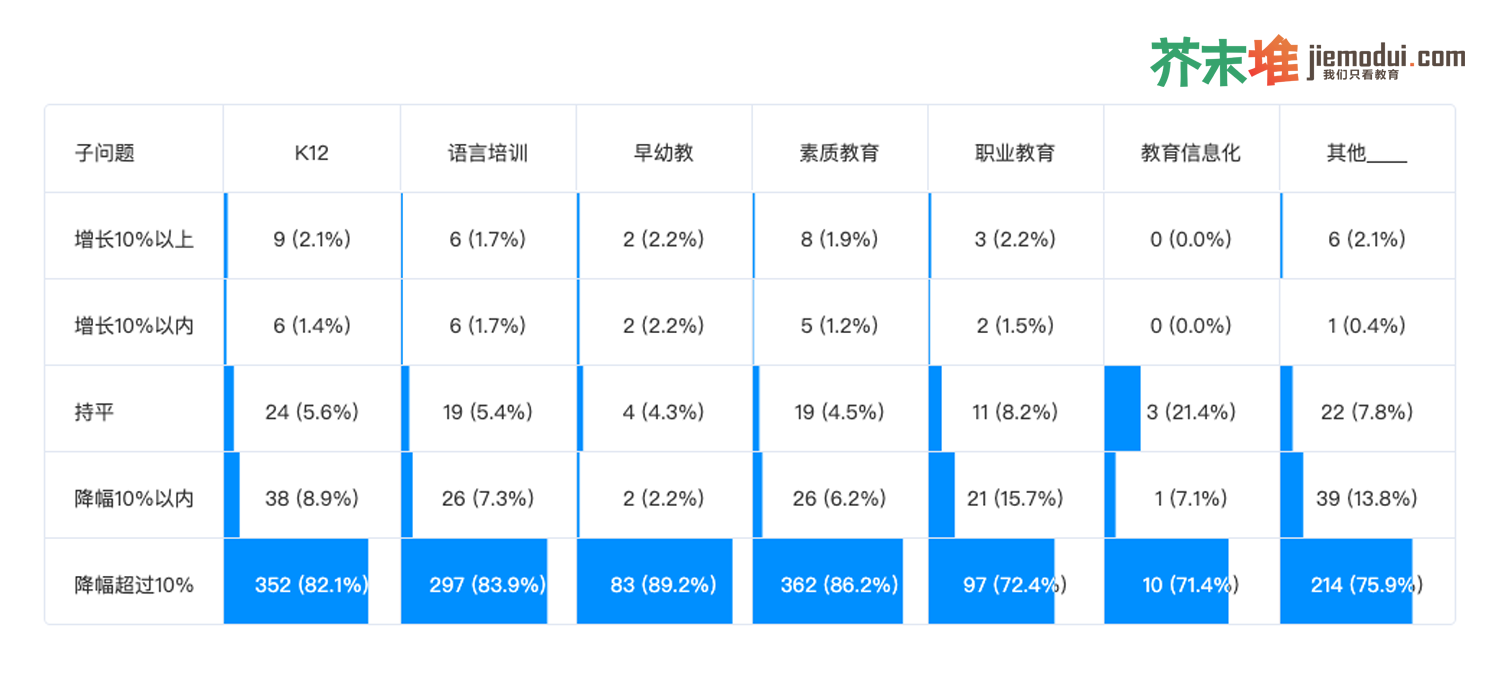Click the 早幼教 column header
The image size is (1500, 700).
click(x=663, y=153)
